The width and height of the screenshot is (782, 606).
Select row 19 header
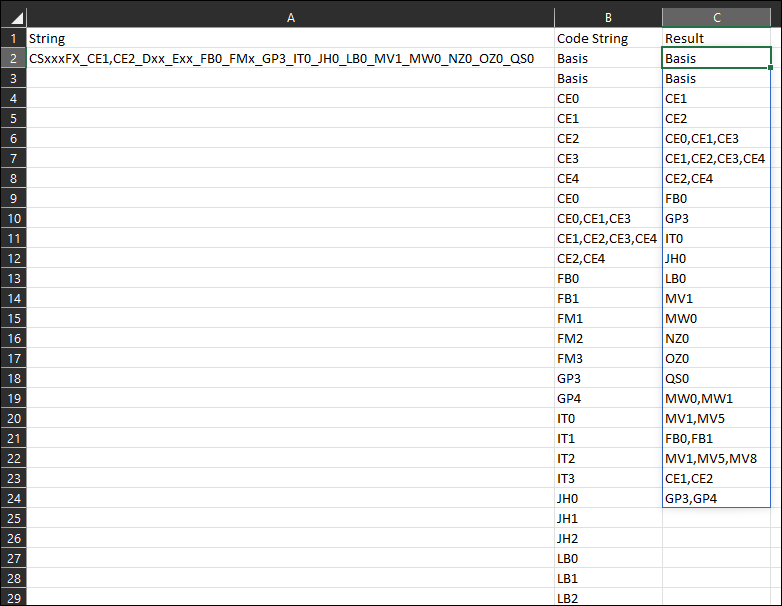(x=13, y=399)
